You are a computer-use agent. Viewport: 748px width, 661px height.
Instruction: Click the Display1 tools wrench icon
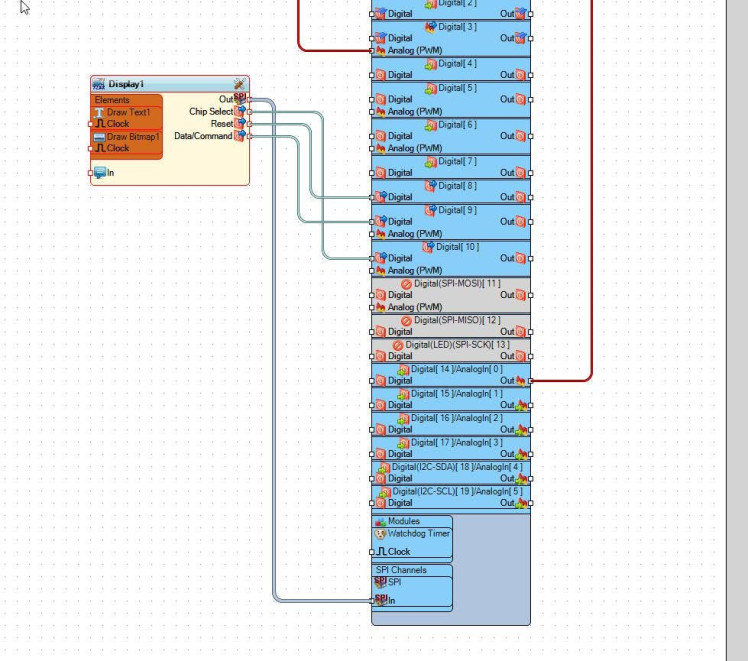[x=239, y=84]
